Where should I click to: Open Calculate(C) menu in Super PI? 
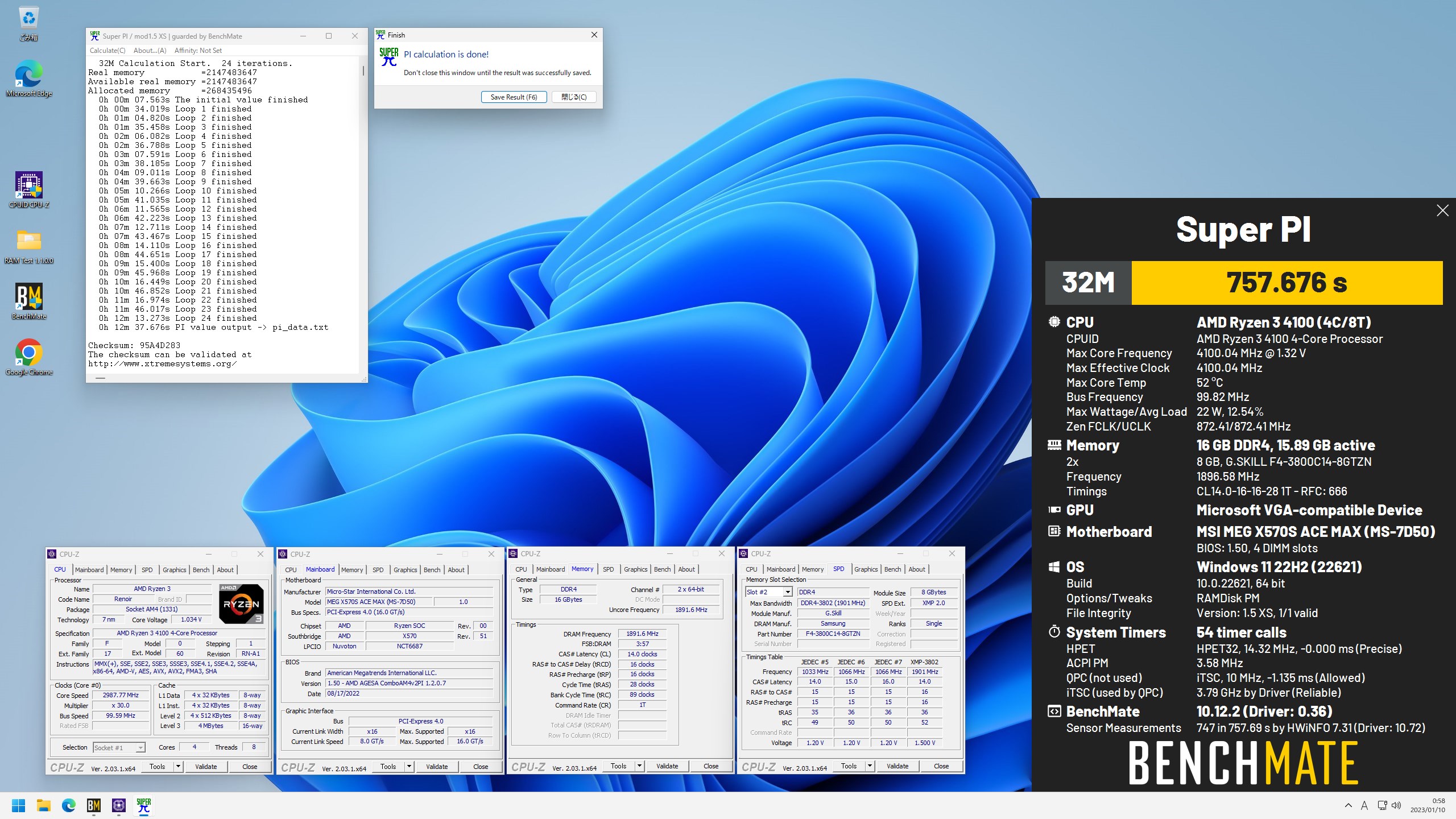[107, 51]
